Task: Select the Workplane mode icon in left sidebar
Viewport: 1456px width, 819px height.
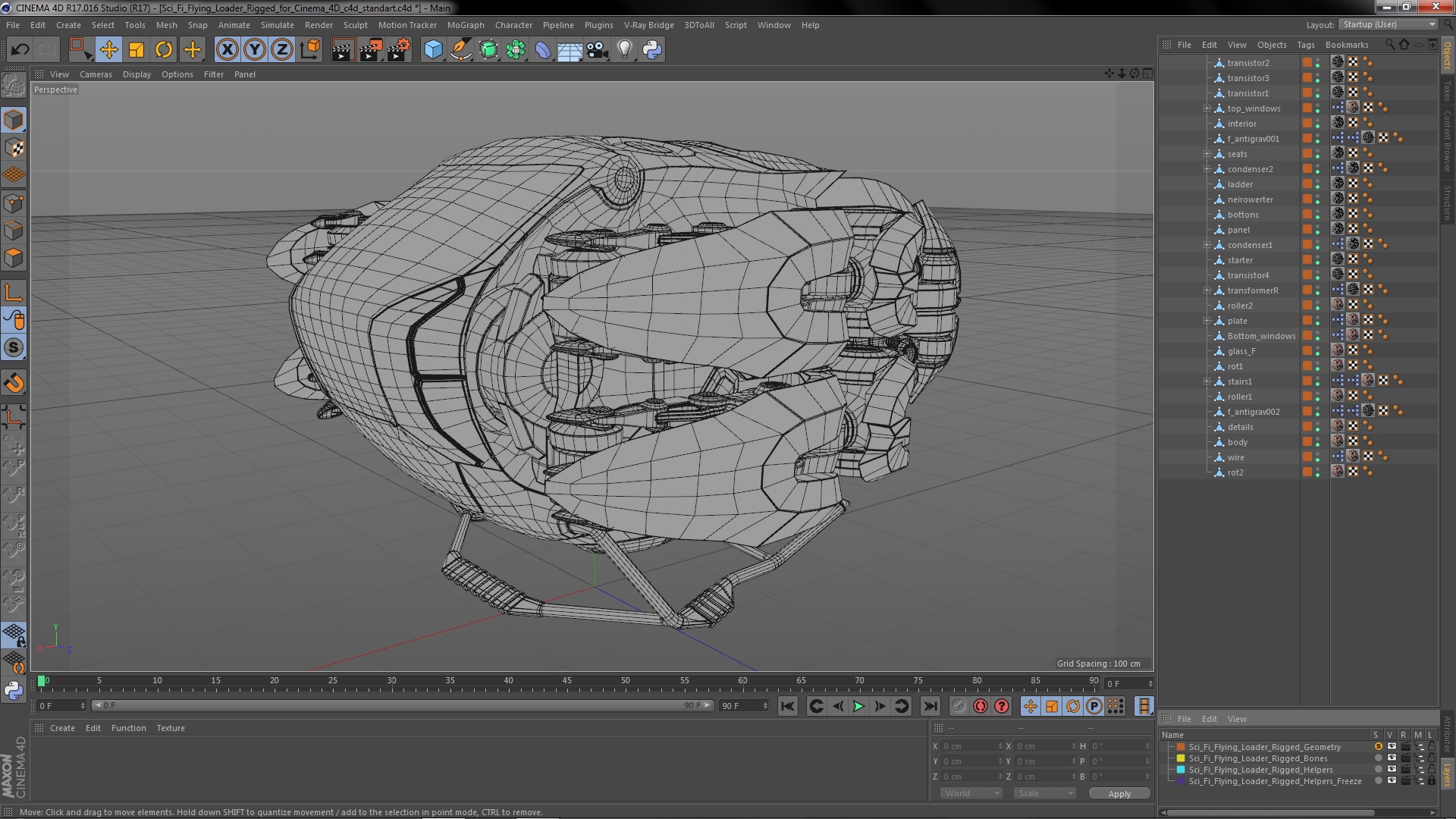Action: pyautogui.click(x=14, y=175)
